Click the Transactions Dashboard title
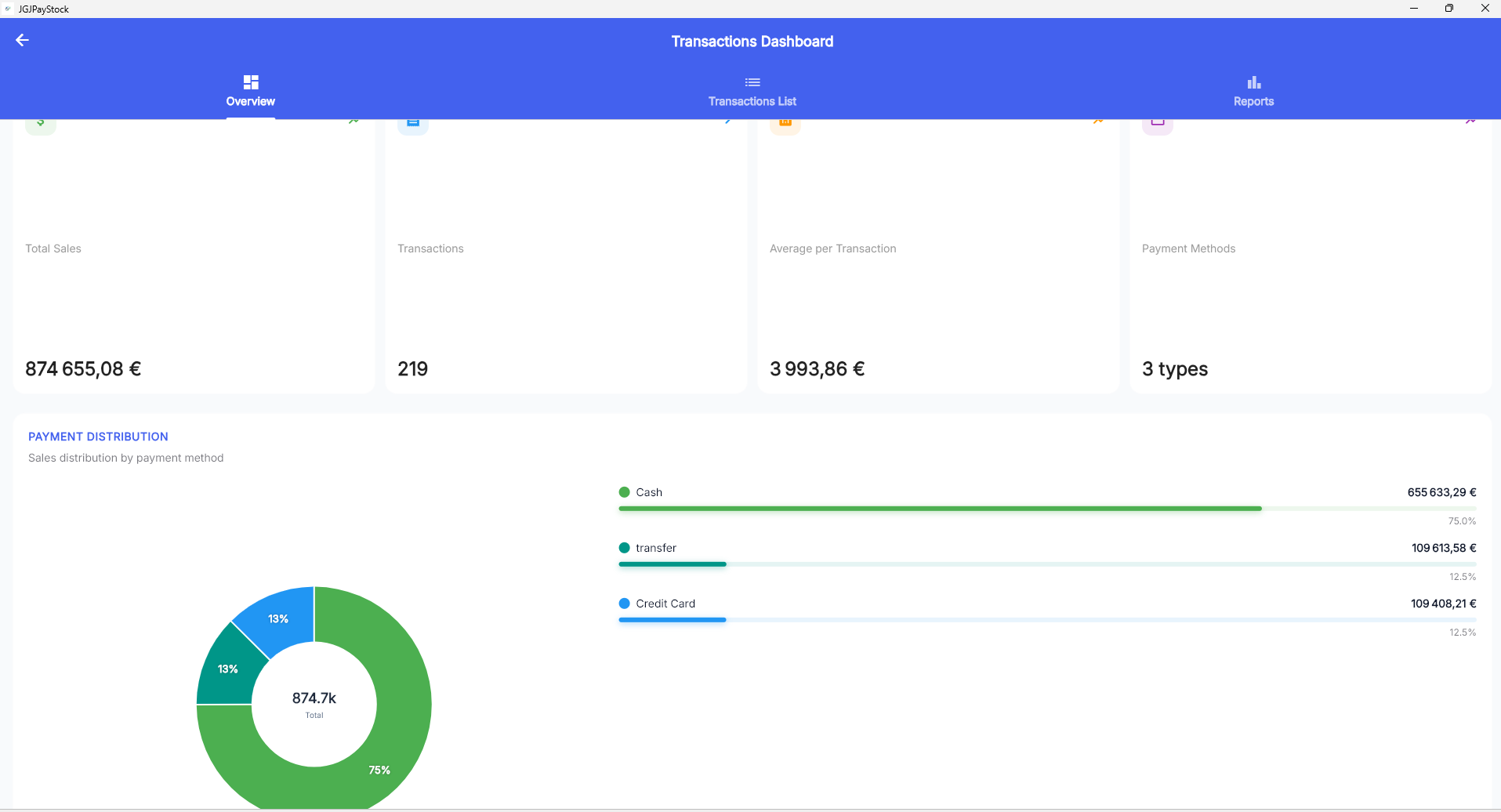This screenshot has width=1501, height=812. point(752,42)
